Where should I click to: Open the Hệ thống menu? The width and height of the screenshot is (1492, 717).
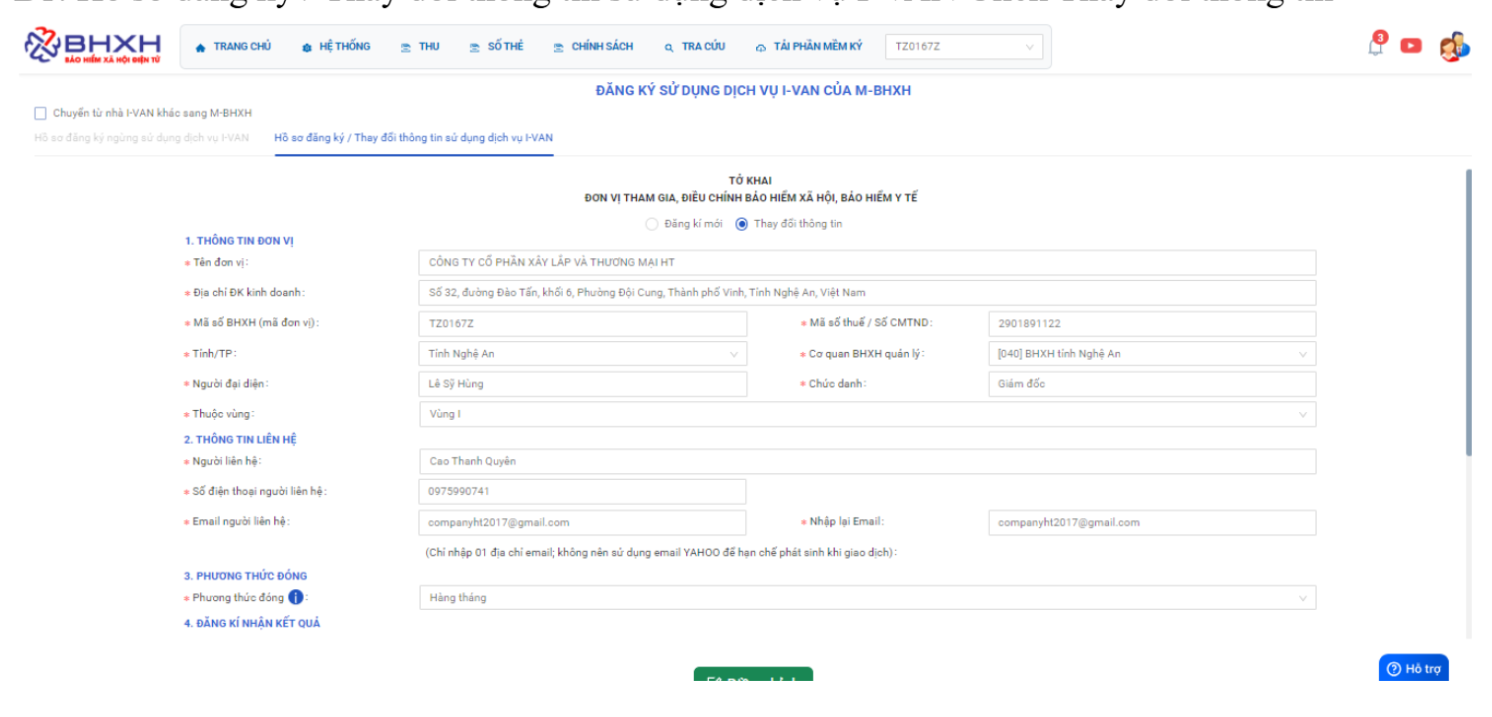pyautogui.click(x=336, y=47)
